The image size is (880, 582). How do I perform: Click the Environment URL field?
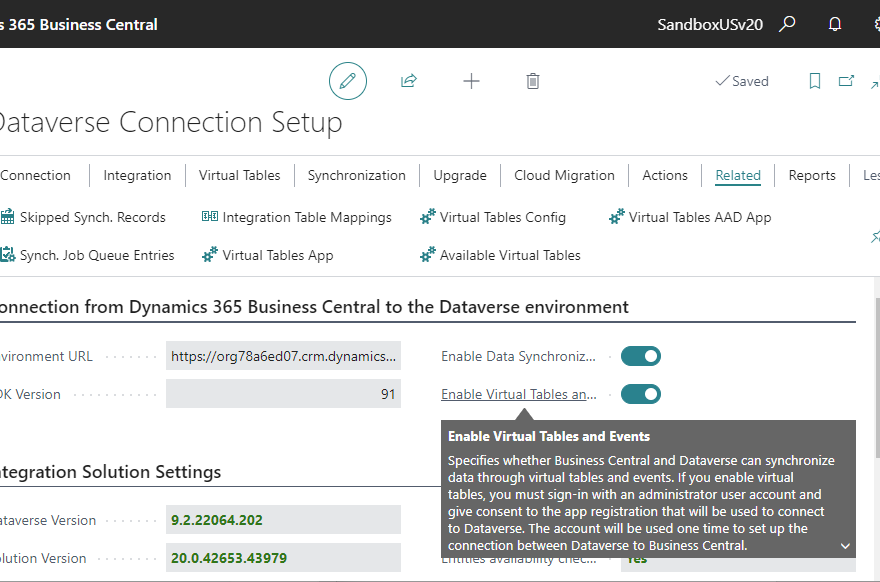pyautogui.click(x=283, y=356)
